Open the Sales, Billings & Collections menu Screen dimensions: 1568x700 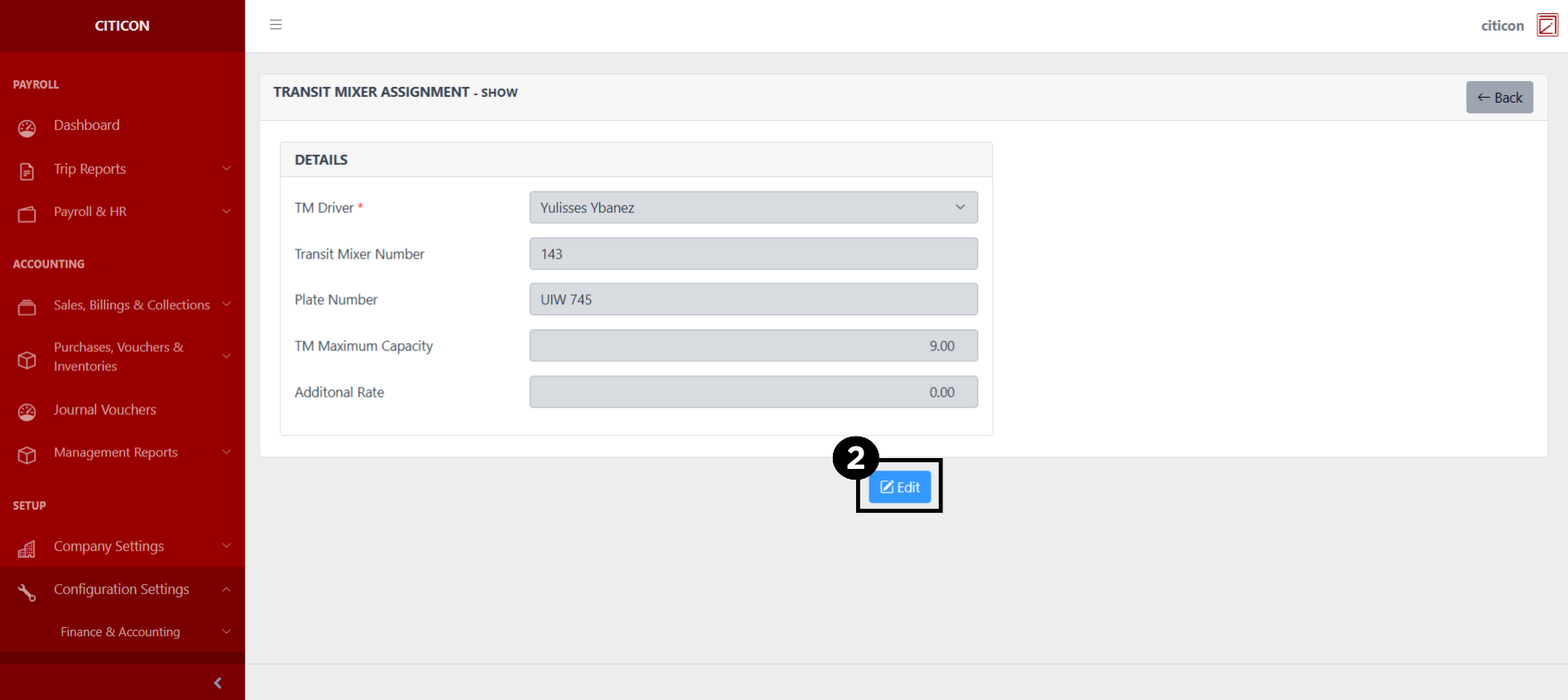[x=123, y=305]
